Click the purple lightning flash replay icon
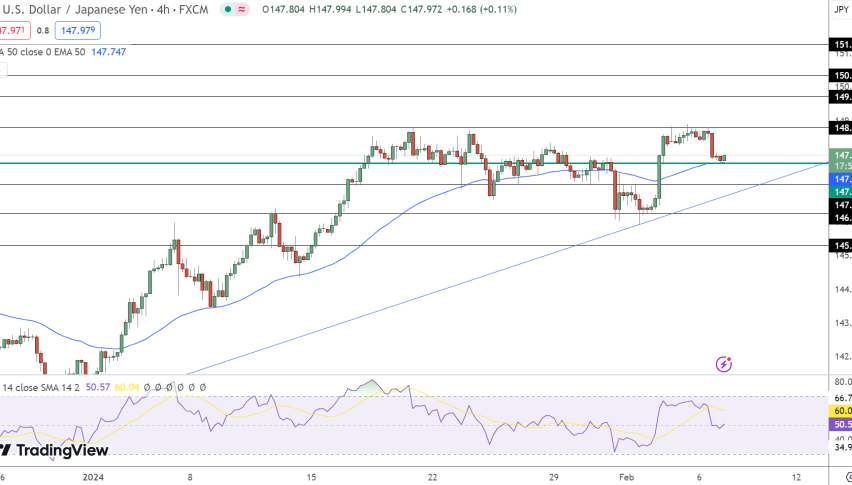852x485 pixels. click(724, 364)
